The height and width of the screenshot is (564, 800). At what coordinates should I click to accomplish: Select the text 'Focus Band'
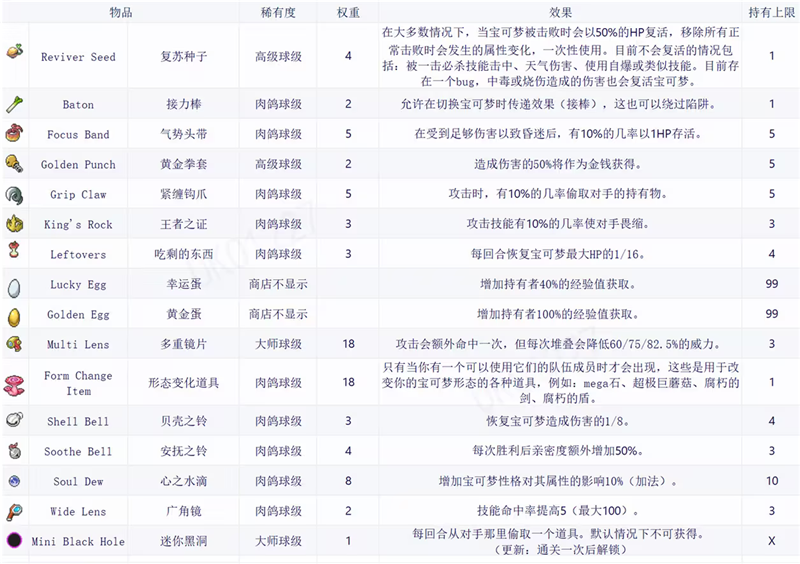78,135
